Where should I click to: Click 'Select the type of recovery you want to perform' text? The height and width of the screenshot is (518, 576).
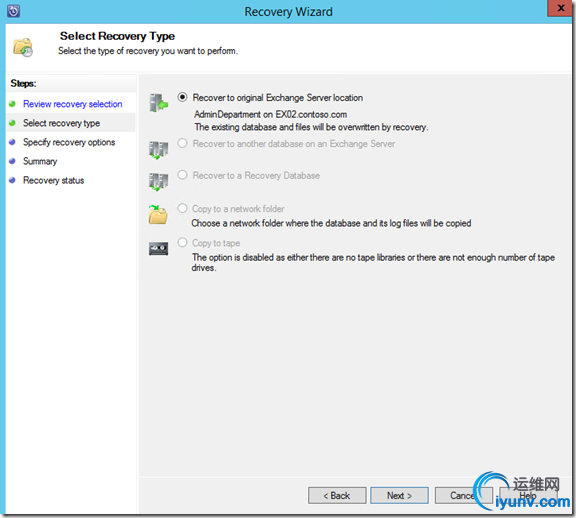(148, 51)
